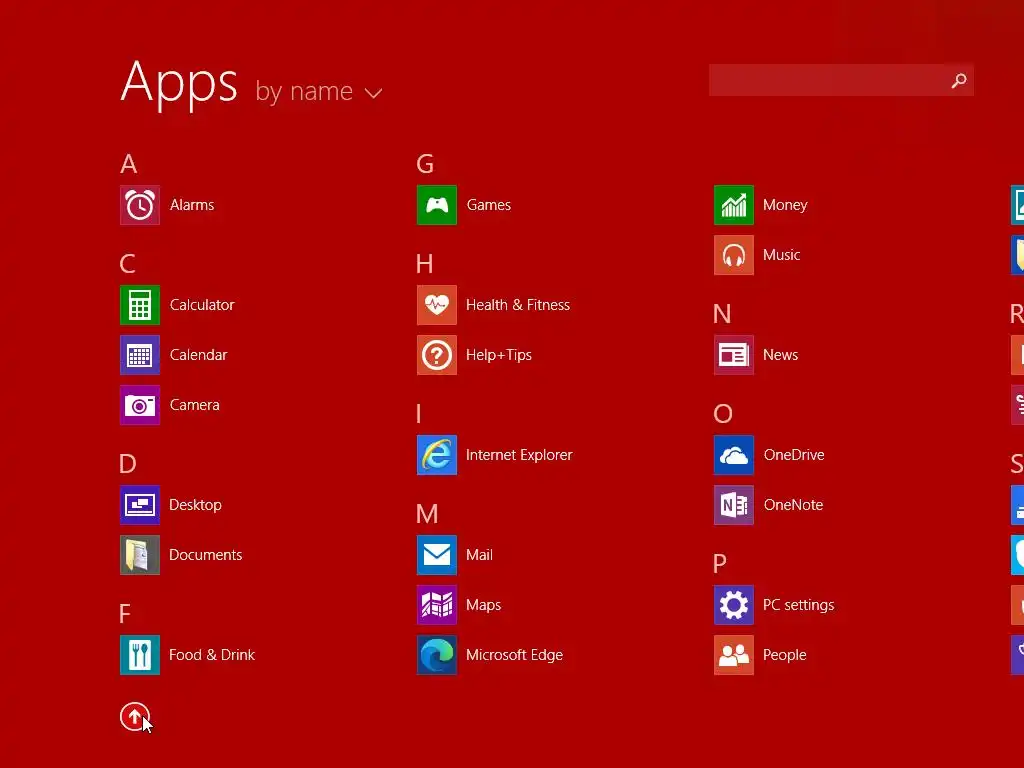This screenshot has height=768, width=1024.
Task: Open the Music headphones icon
Action: 734,255
